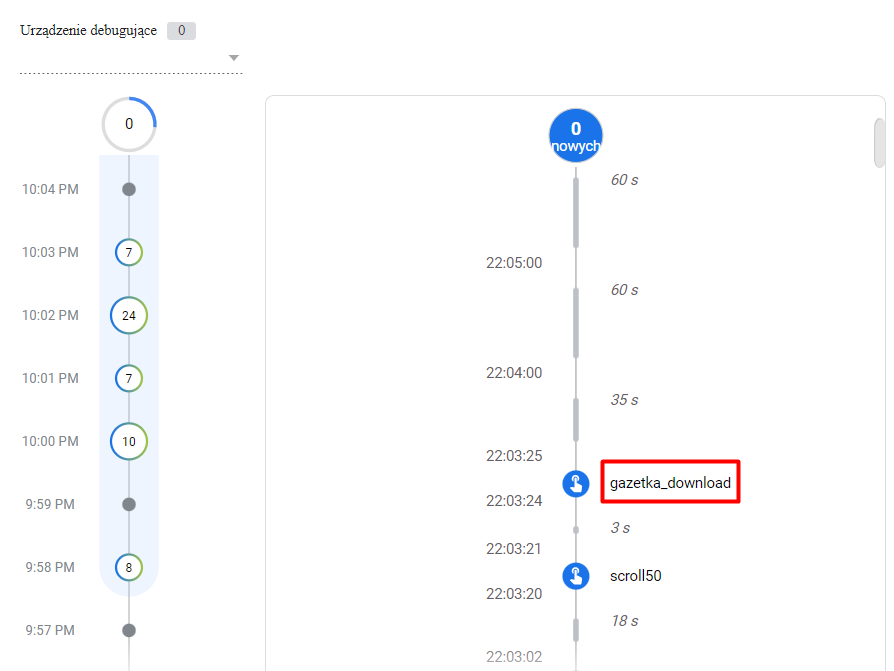Select the 9:57 PM gray dot
This screenshot has width=894, height=671.
tap(129, 630)
